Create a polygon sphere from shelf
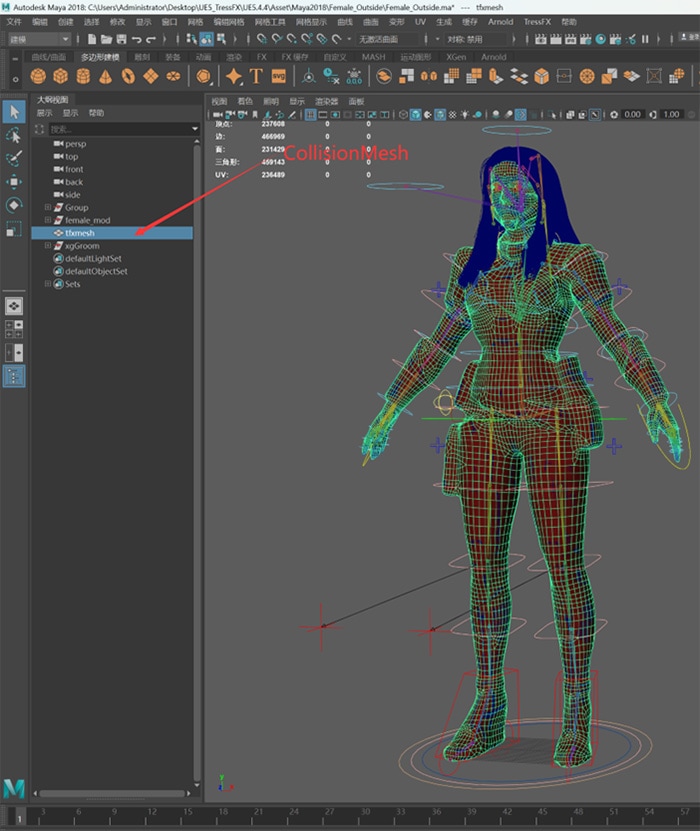Viewport: 700px width, 831px height. point(38,76)
